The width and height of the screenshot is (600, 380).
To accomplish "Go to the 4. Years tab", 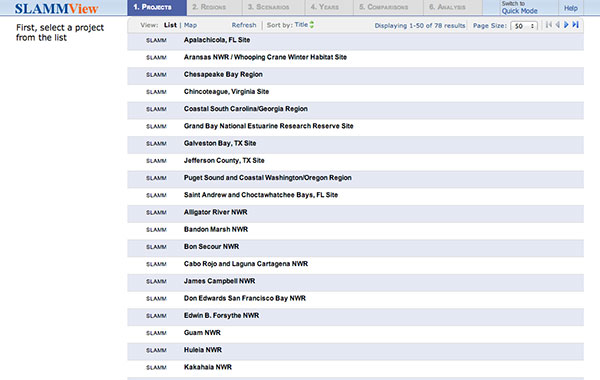I will click(329, 8).
